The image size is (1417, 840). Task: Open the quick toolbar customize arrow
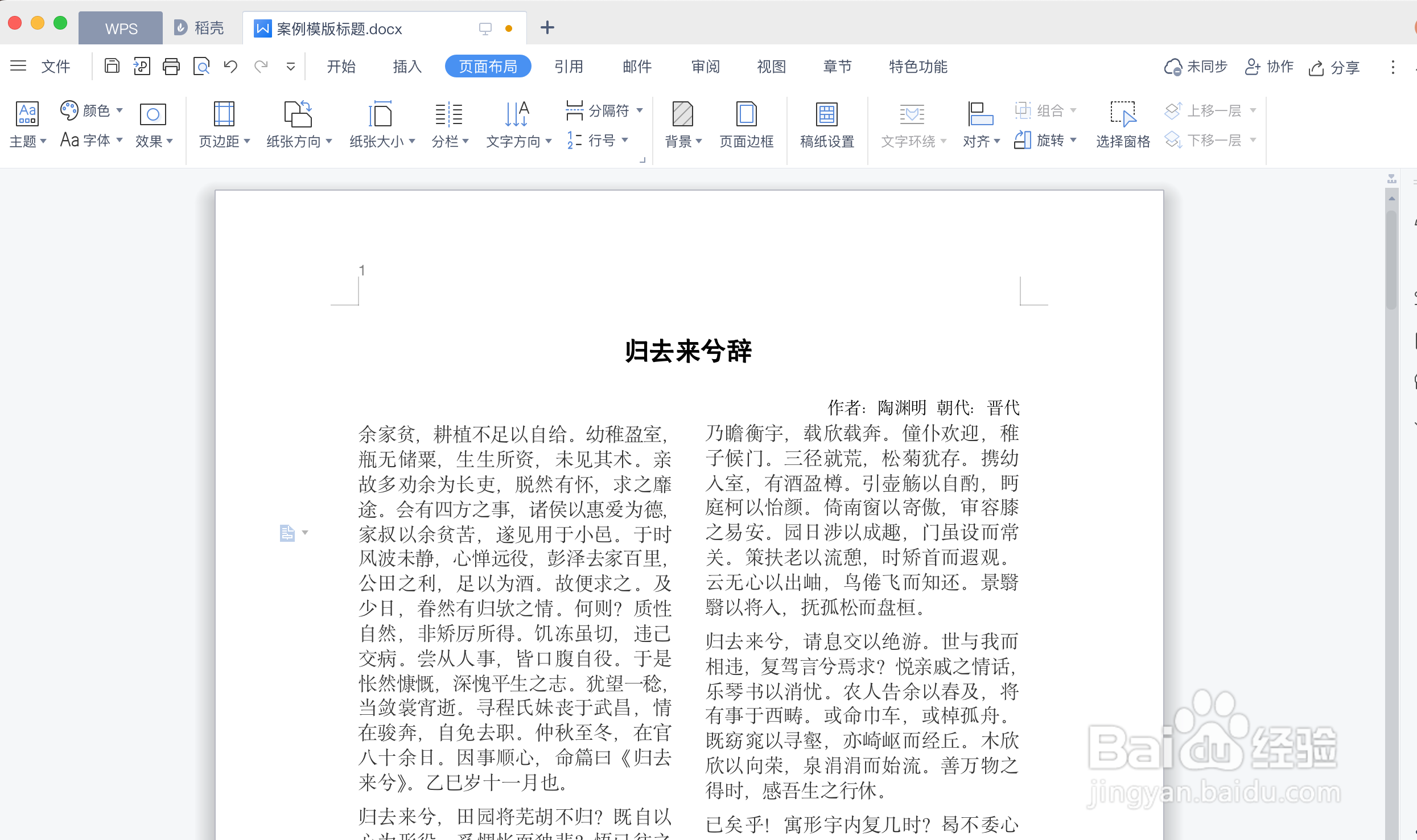tap(290, 67)
